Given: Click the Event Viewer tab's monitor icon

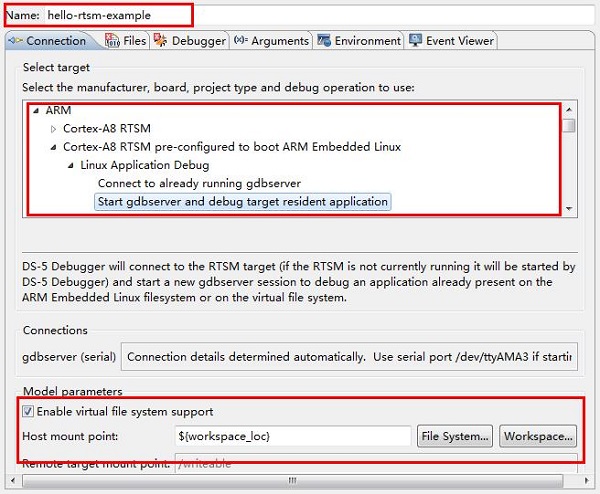Looking at the screenshot, I should (415, 40).
